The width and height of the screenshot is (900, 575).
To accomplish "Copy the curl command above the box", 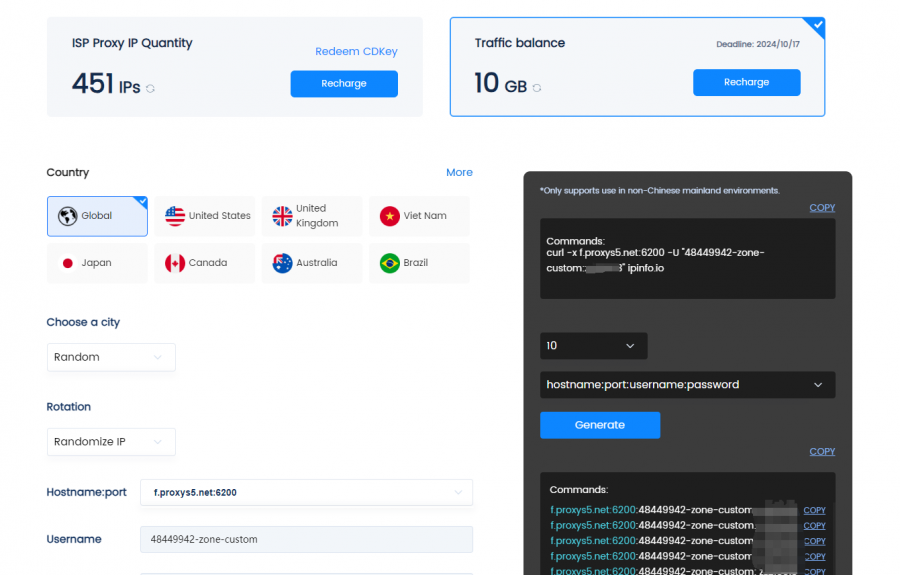I will (822, 208).
